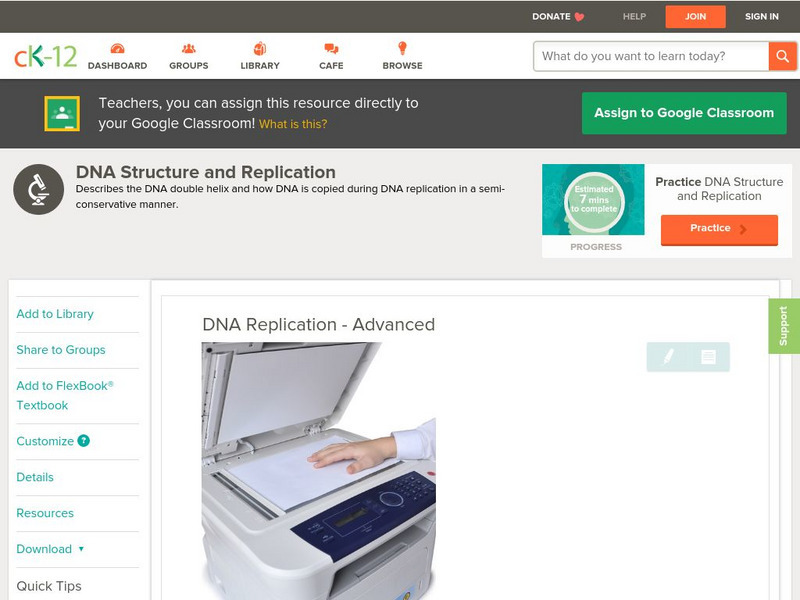Click Help in the top bar
This screenshot has width=800, height=600.
(634, 16)
